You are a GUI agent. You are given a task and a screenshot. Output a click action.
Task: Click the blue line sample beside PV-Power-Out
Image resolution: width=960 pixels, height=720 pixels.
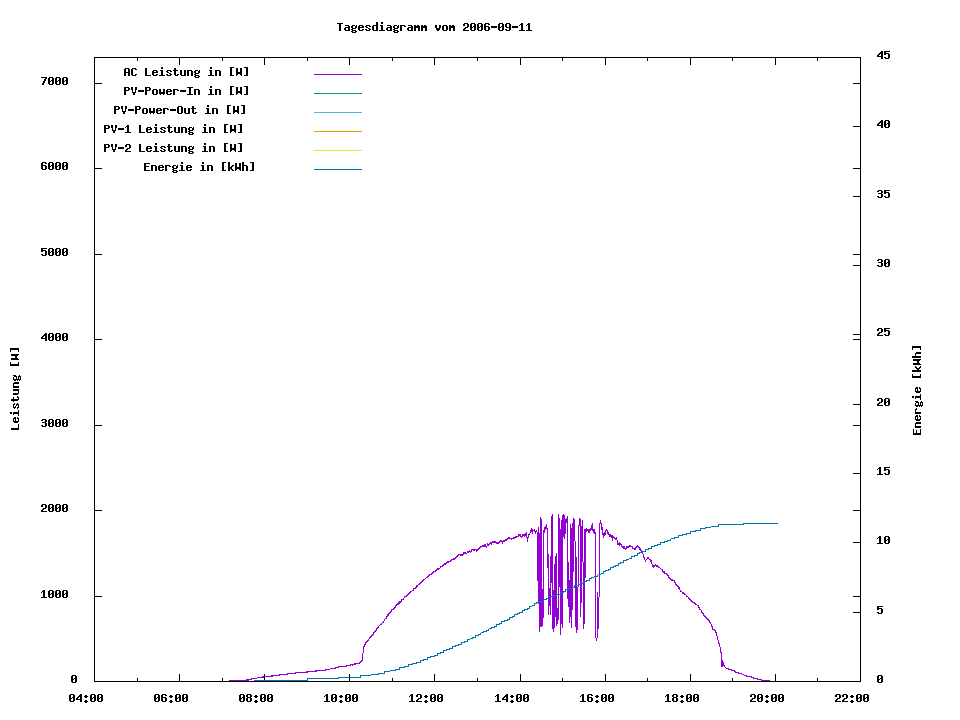pos(337,112)
